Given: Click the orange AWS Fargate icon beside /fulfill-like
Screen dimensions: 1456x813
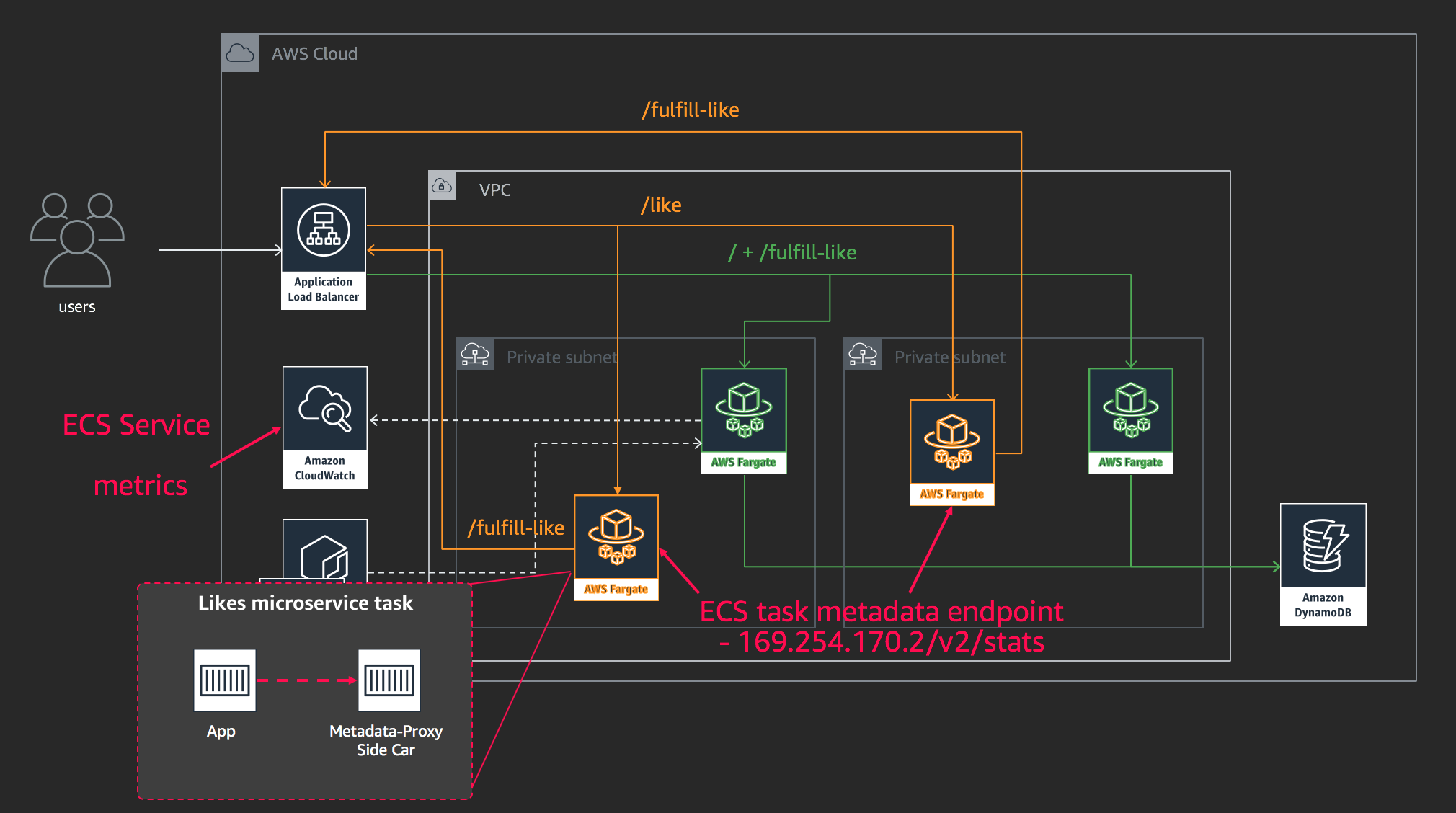Looking at the screenshot, I should click(616, 537).
